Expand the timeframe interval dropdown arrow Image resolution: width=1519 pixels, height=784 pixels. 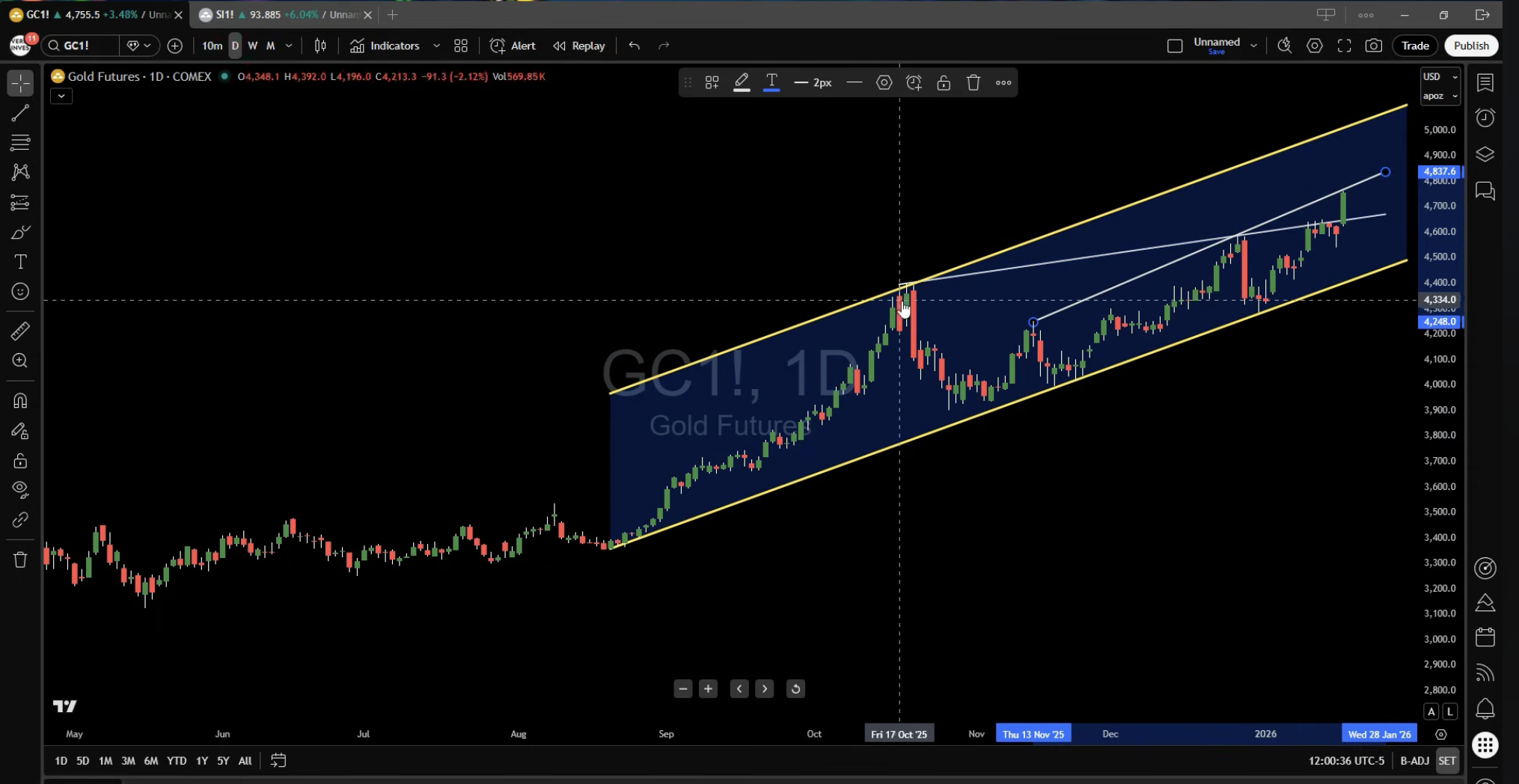tap(289, 46)
